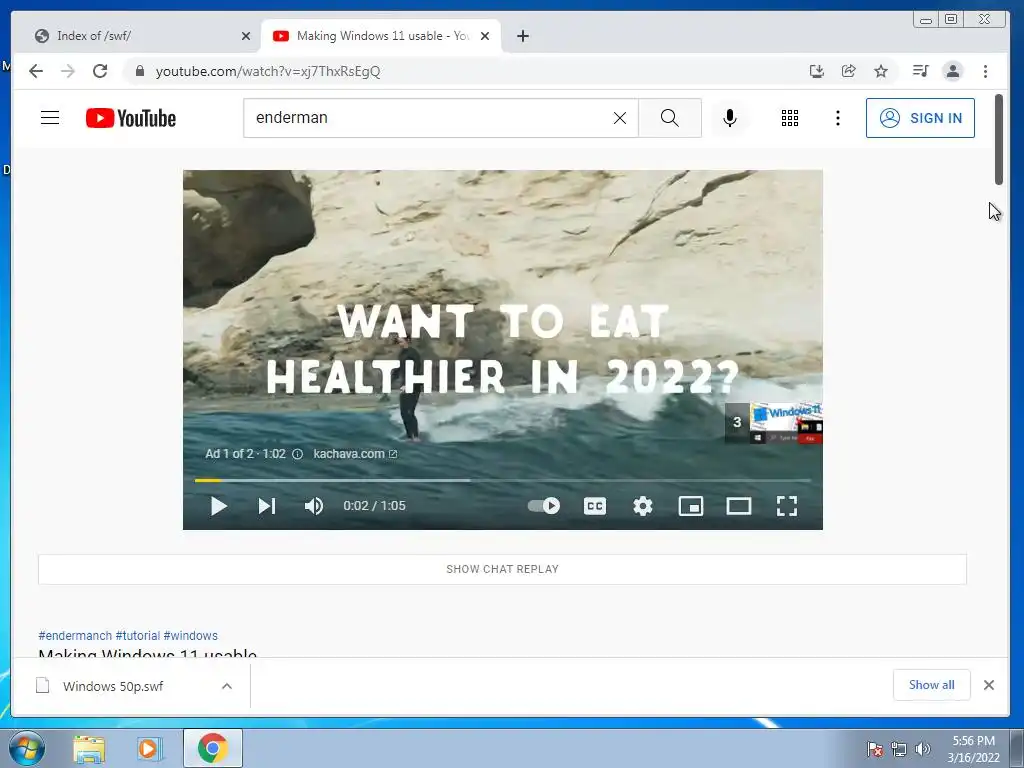Play the video with the play button
This screenshot has width=1024, height=768.
[219, 506]
